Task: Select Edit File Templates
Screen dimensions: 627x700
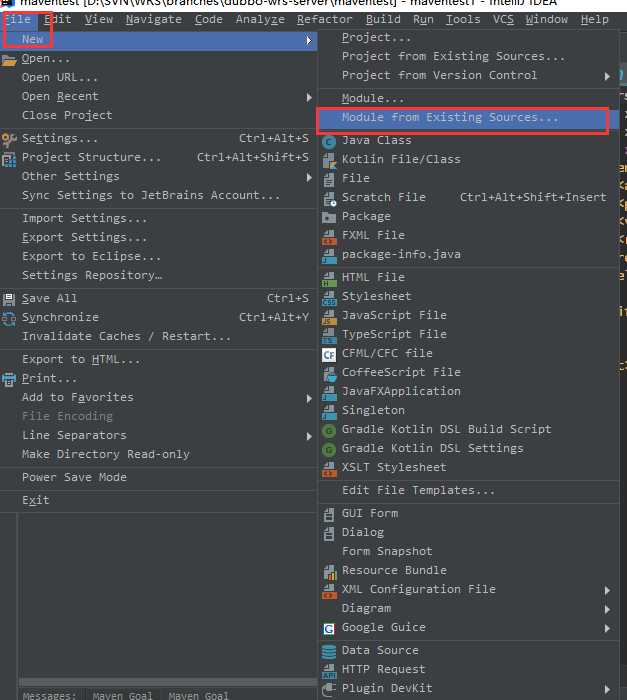Action: [x=418, y=491]
